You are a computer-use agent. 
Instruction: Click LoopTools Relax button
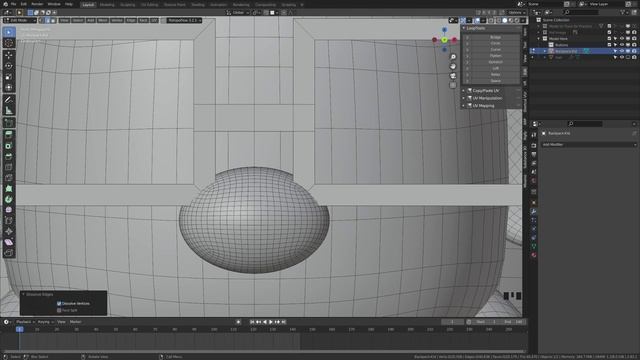click(496, 75)
